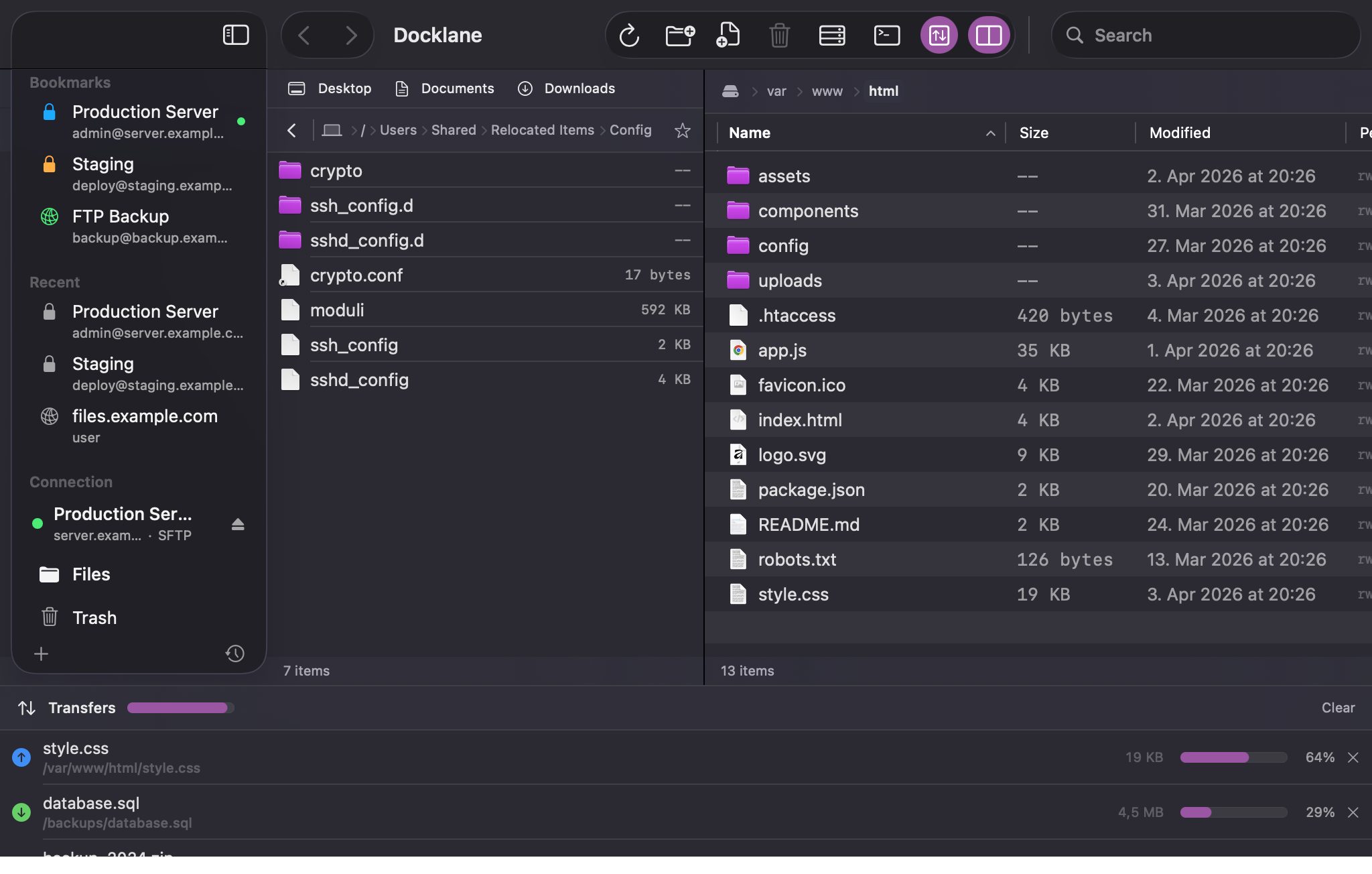
Task: Toggle the transfers panel button
Action: [x=939, y=35]
